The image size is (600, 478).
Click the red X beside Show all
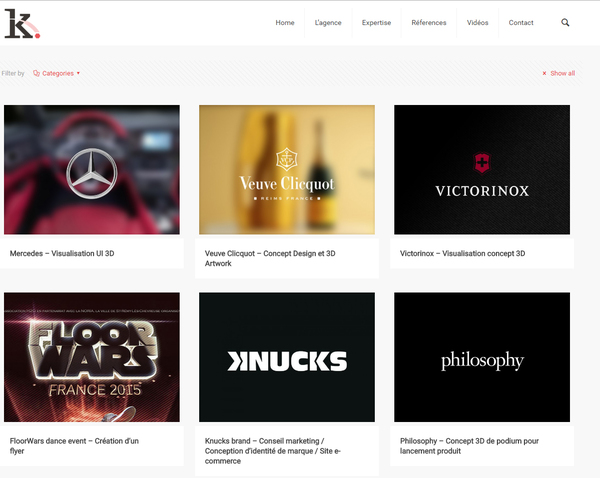544,73
